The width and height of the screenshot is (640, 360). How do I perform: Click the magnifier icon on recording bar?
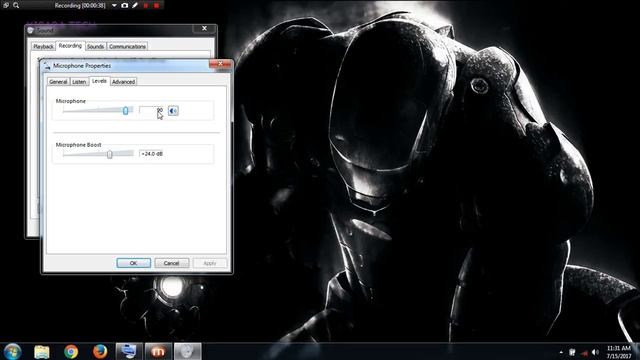(16, 5)
